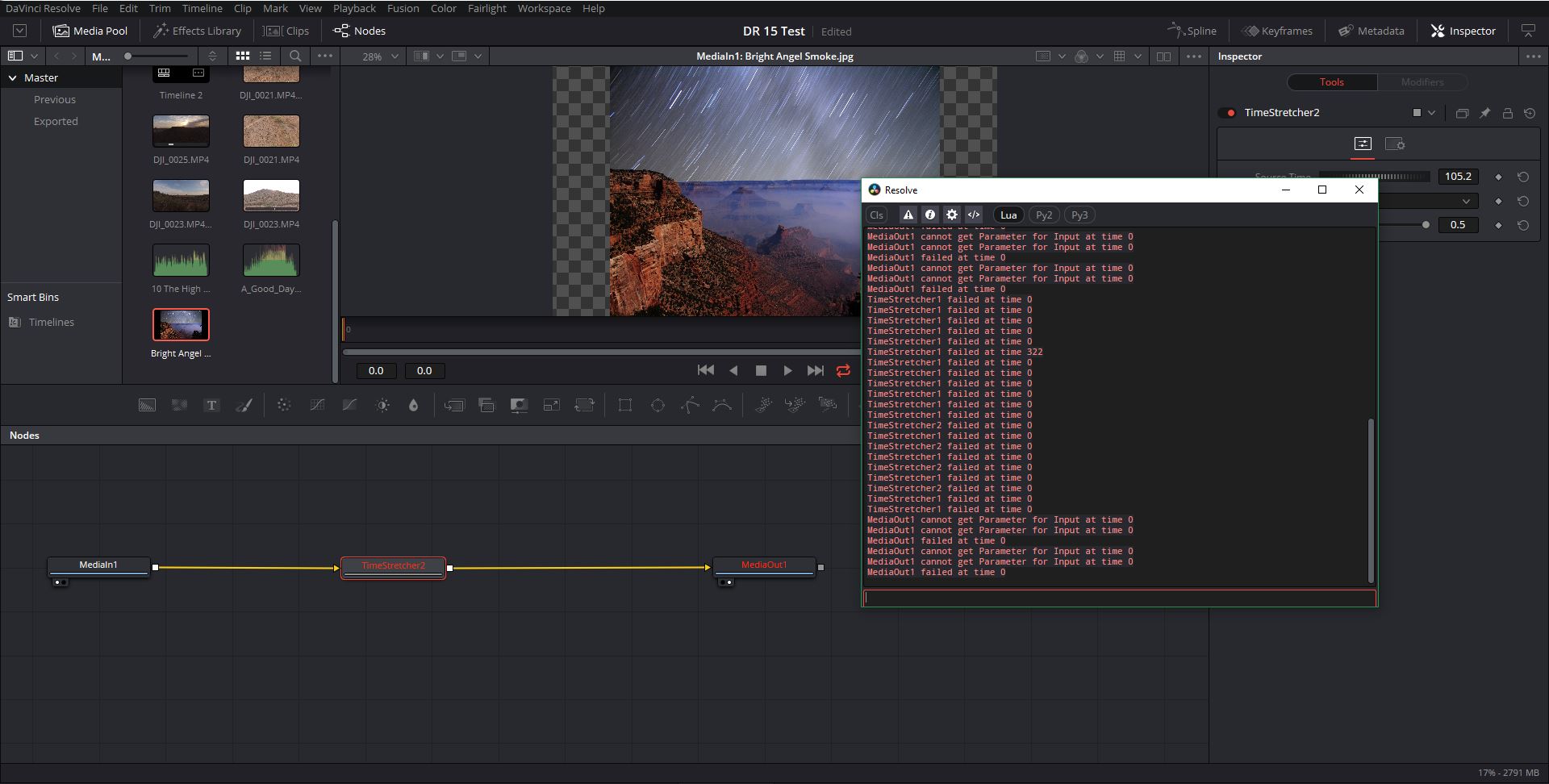
Task: Open the Metadata panel
Action: pos(1372,31)
